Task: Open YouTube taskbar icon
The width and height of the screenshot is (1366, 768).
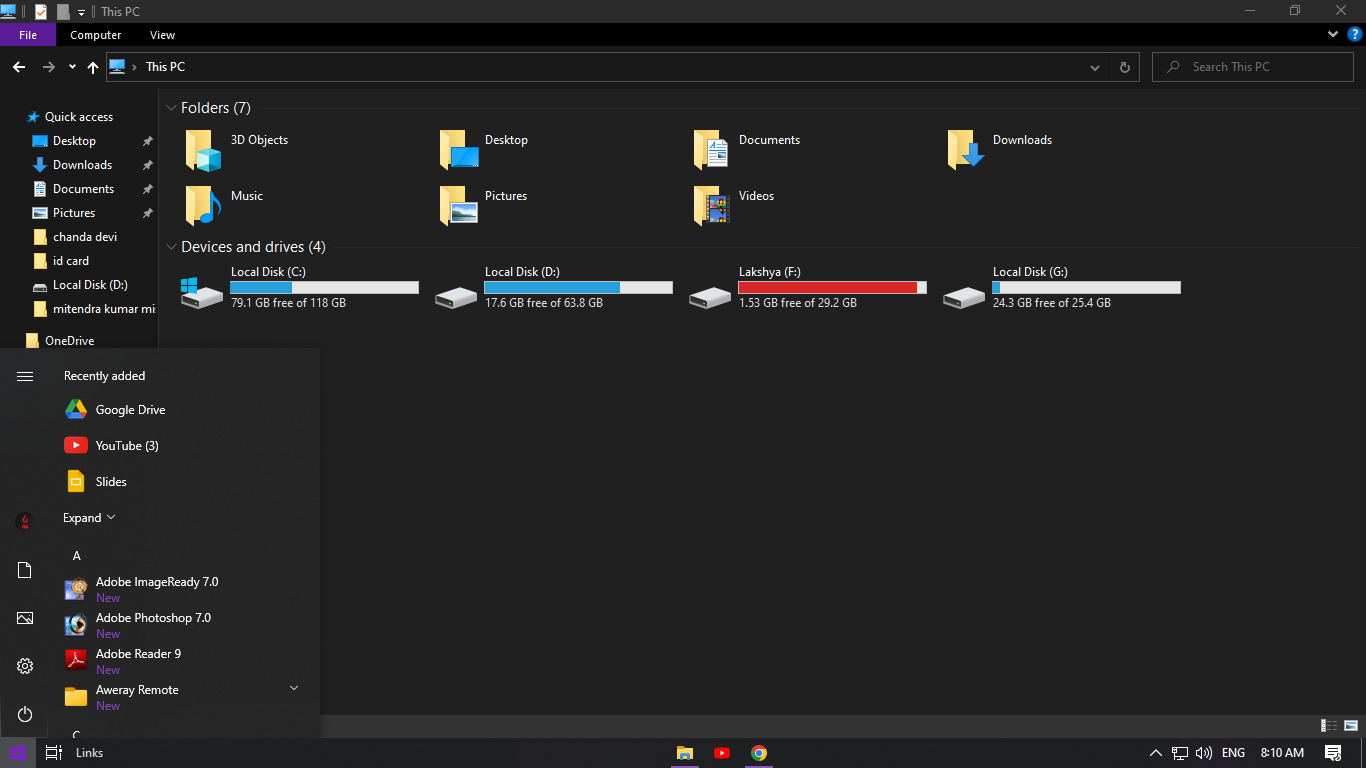Action: coord(722,753)
